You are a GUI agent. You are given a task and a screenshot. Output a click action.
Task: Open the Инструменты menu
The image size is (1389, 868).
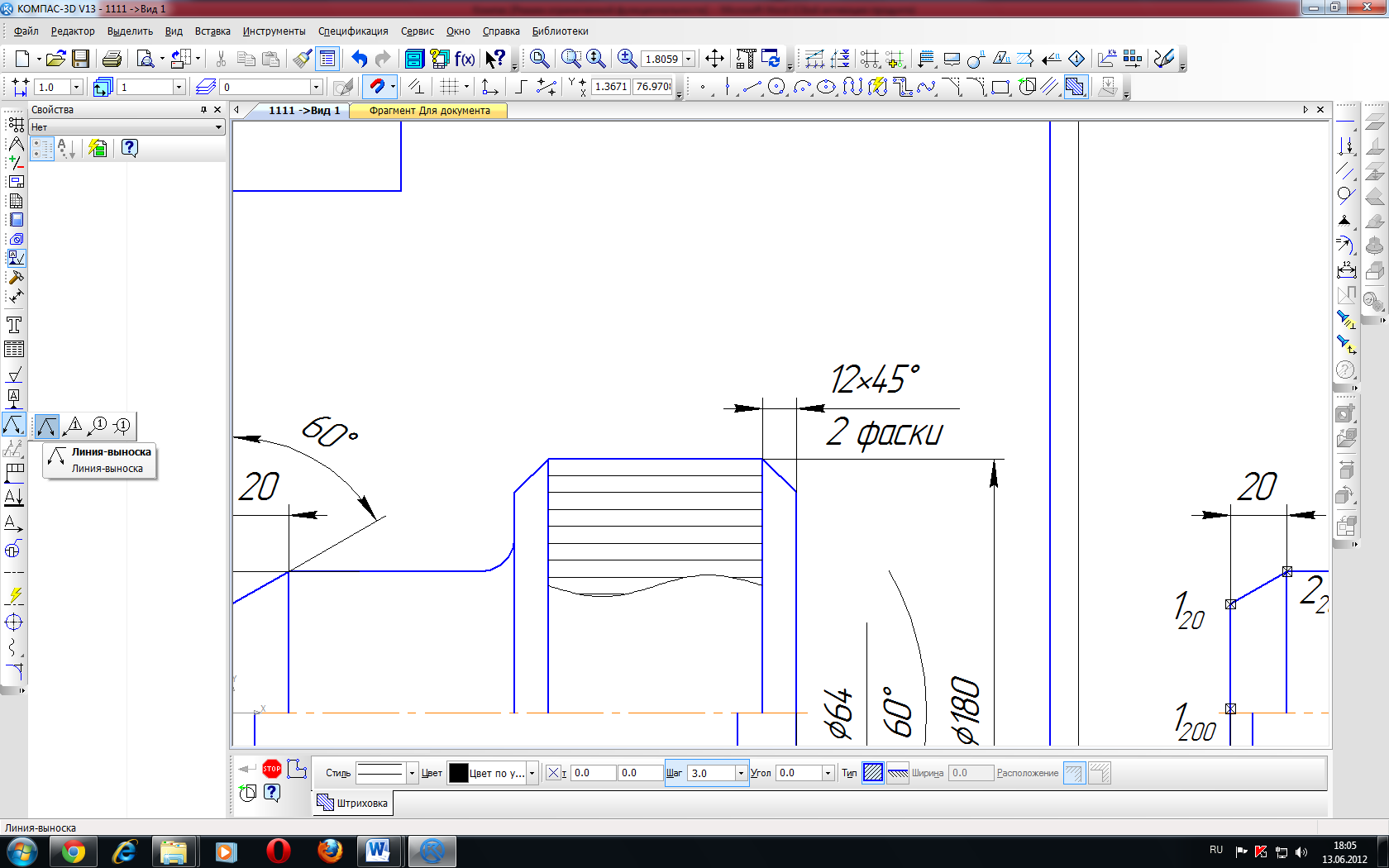(274, 31)
